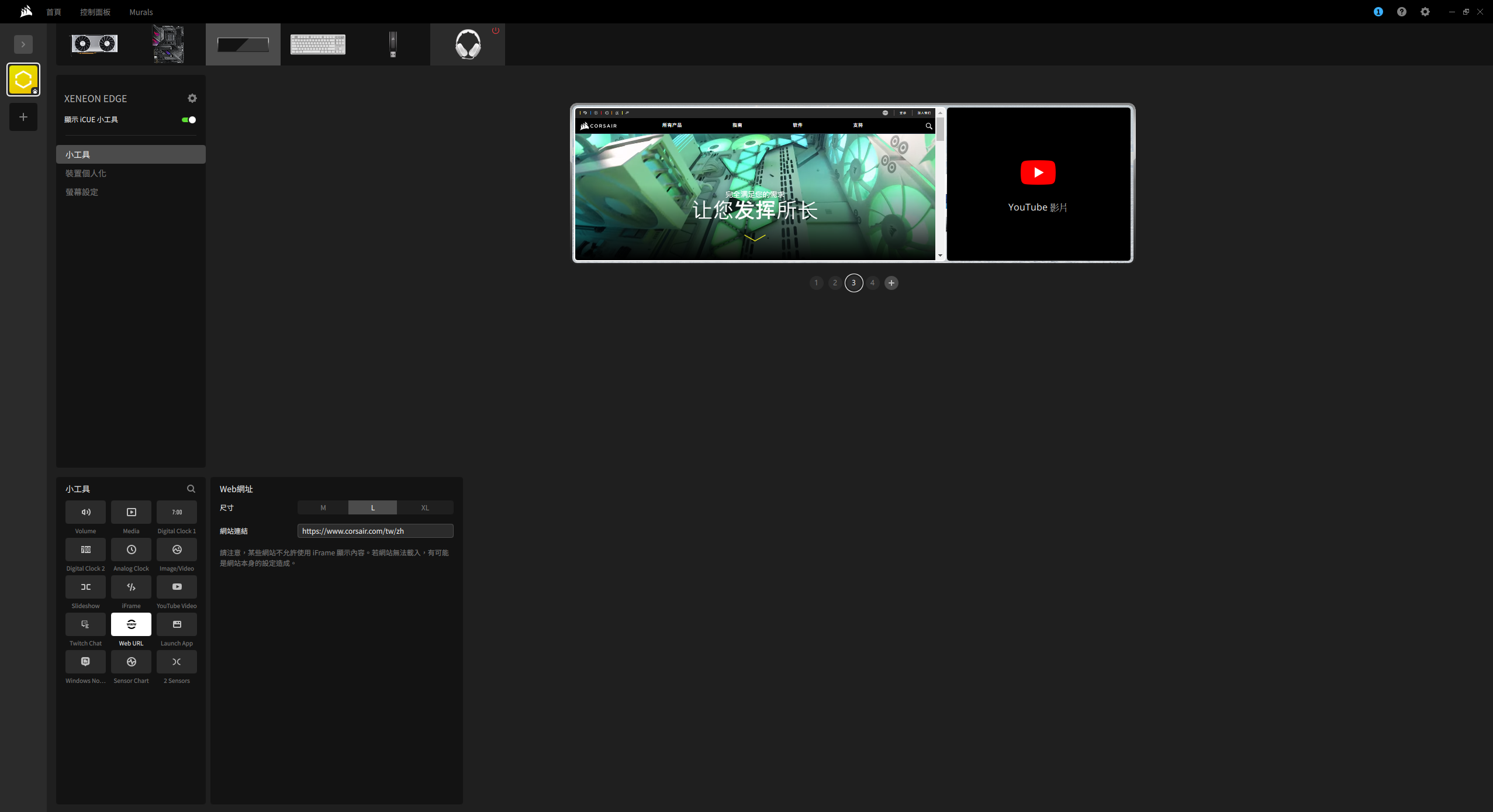Screen dimensions: 1493x812
Task: Choose the Twitch Chat widget
Action: (85, 624)
